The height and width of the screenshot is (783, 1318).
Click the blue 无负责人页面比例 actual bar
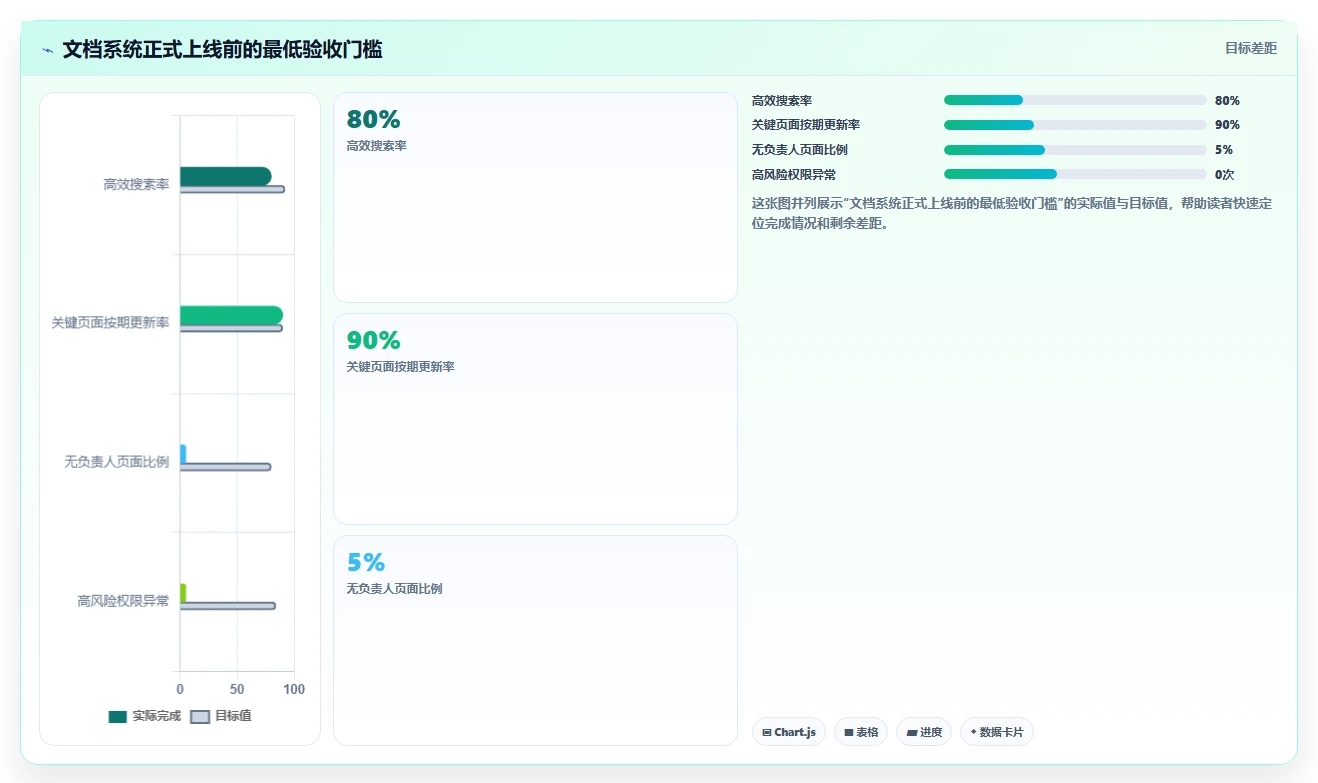[183, 454]
